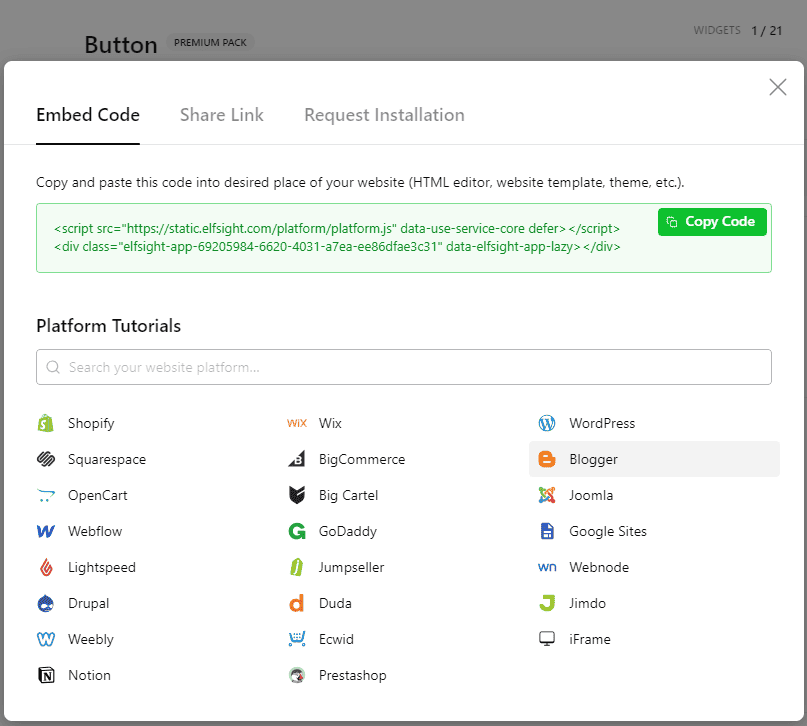The height and width of the screenshot is (726, 807).
Task: Click the Wix logo icon
Action: pyautogui.click(x=297, y=423)
